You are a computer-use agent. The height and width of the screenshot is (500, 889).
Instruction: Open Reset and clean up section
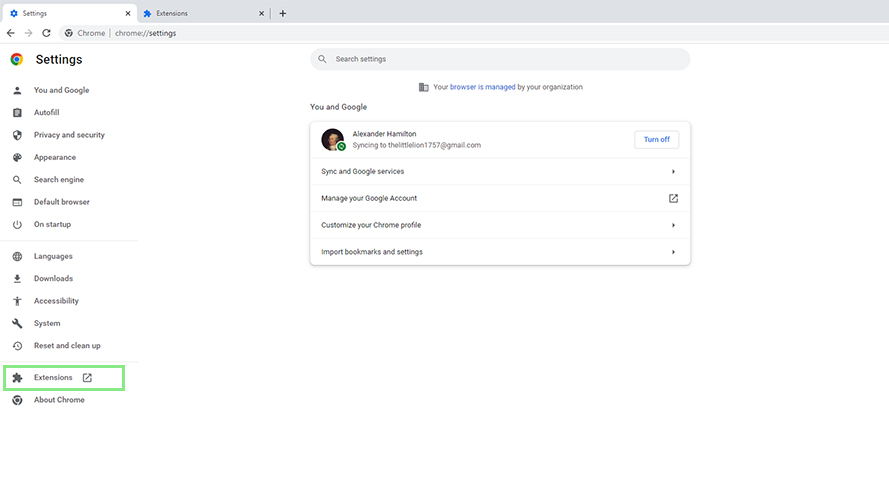[67, 346]
